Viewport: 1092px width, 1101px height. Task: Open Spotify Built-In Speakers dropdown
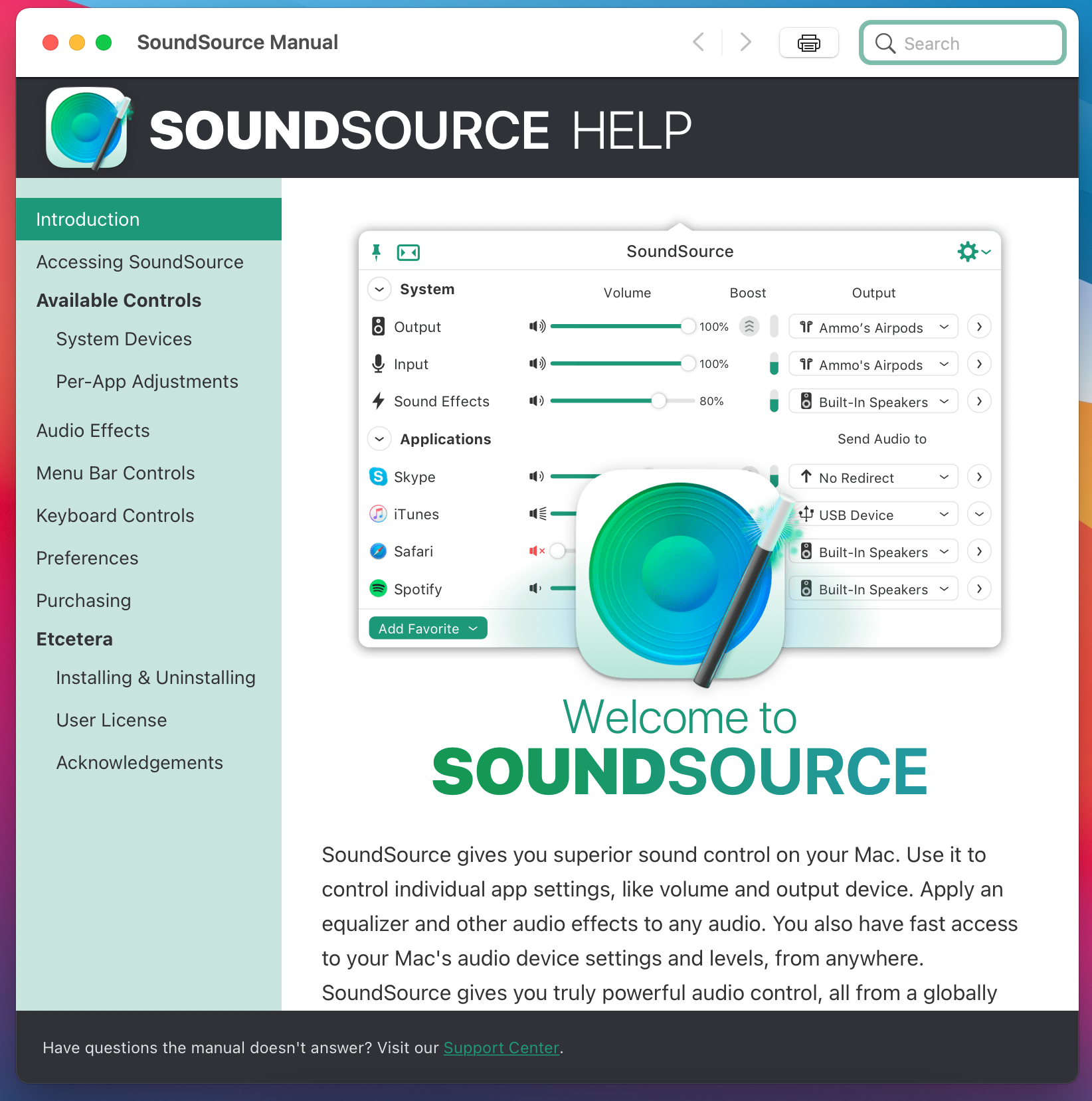pos(873,588)
